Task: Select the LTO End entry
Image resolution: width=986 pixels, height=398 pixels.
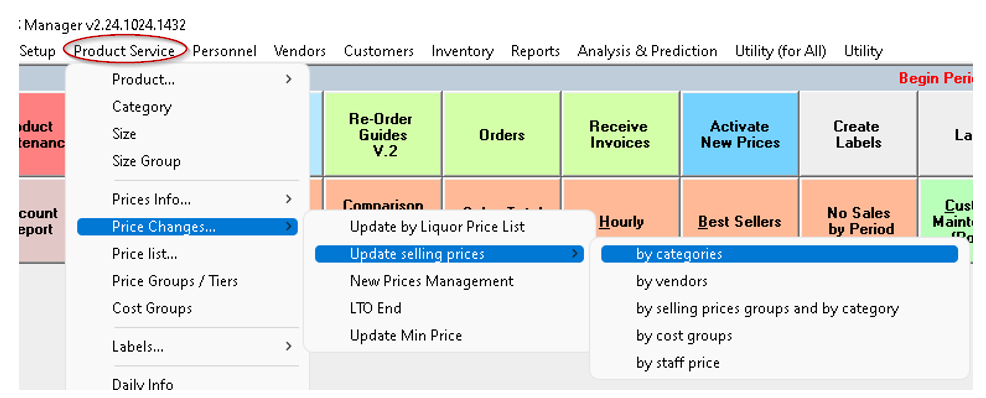Action: click(449, 308)
